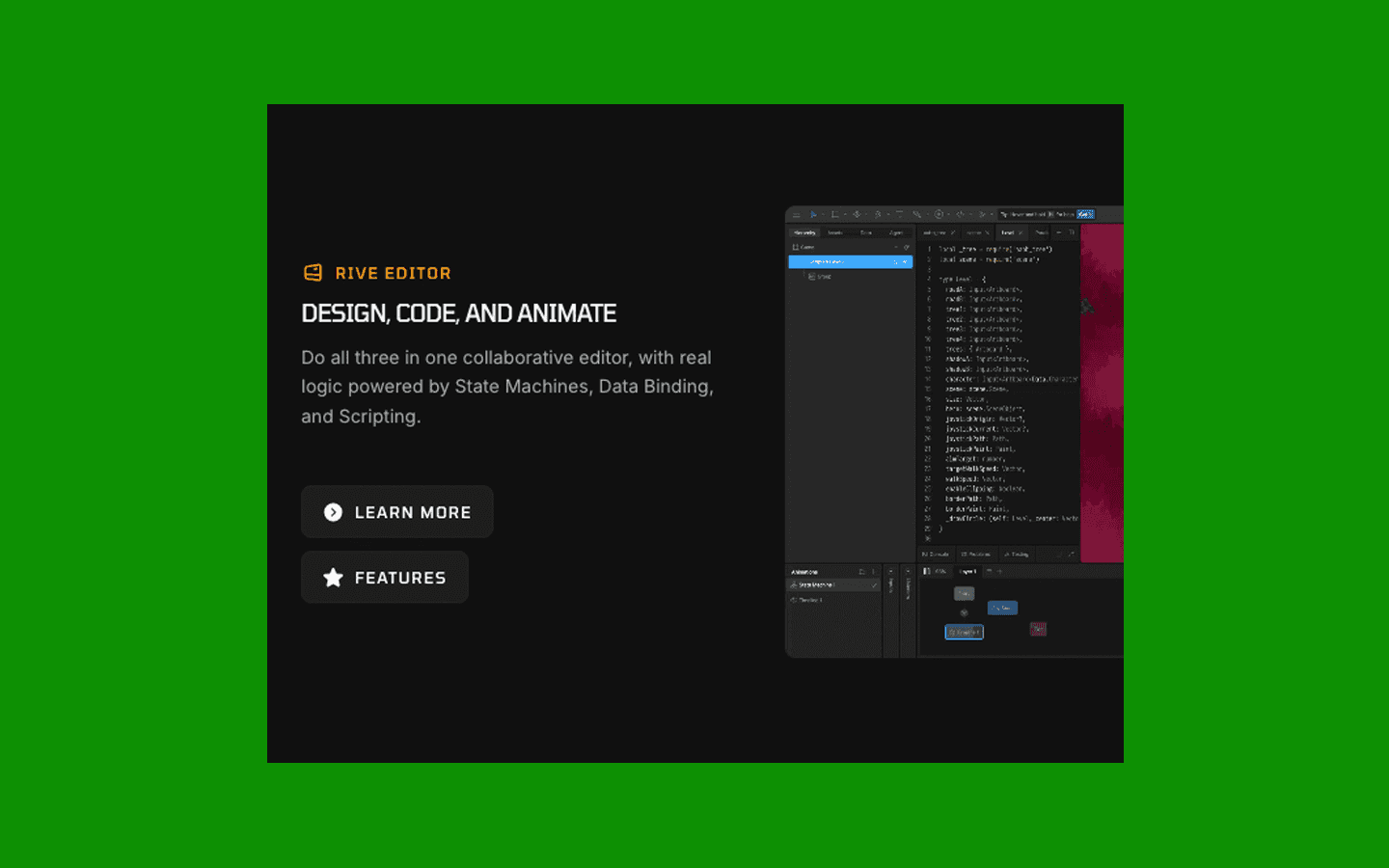Click the Learn More button

pyautogui.click(x=397, y=512)
